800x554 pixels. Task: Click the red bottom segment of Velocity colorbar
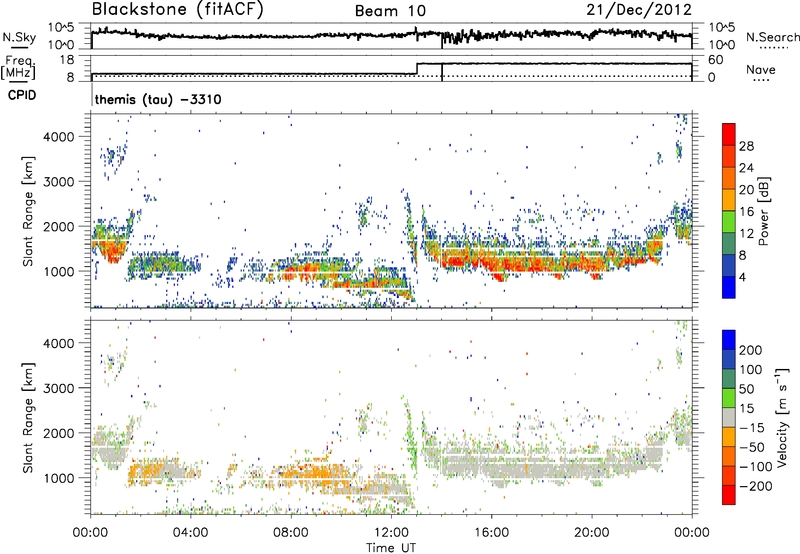729,495
